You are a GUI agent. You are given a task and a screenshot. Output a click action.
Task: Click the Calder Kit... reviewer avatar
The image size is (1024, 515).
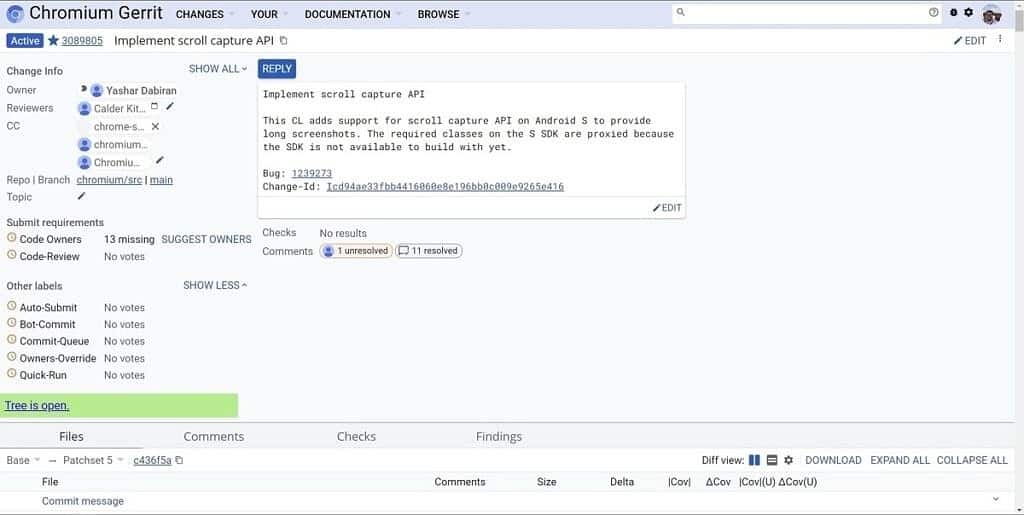(x=84, y=108)
